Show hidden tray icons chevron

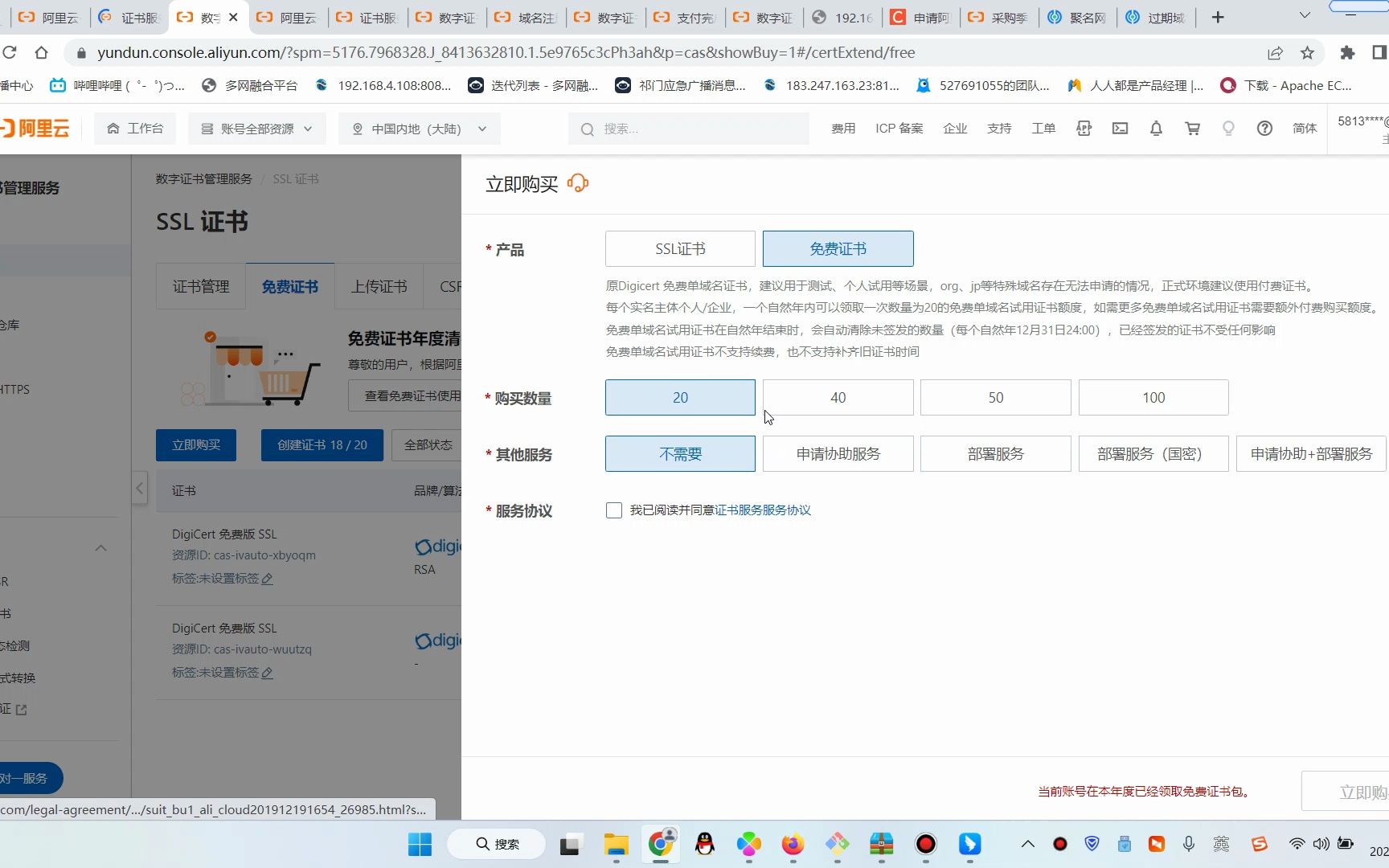click(1027, 844)
